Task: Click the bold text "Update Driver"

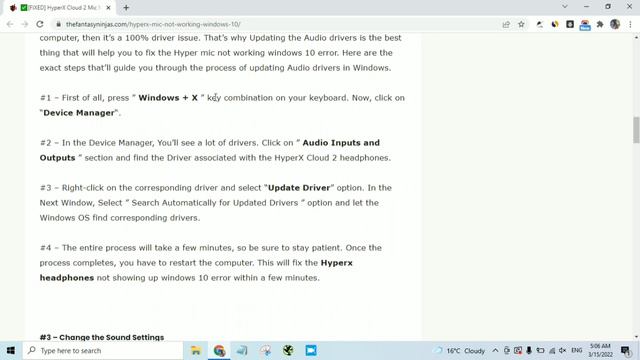Action: coord(299,188)
